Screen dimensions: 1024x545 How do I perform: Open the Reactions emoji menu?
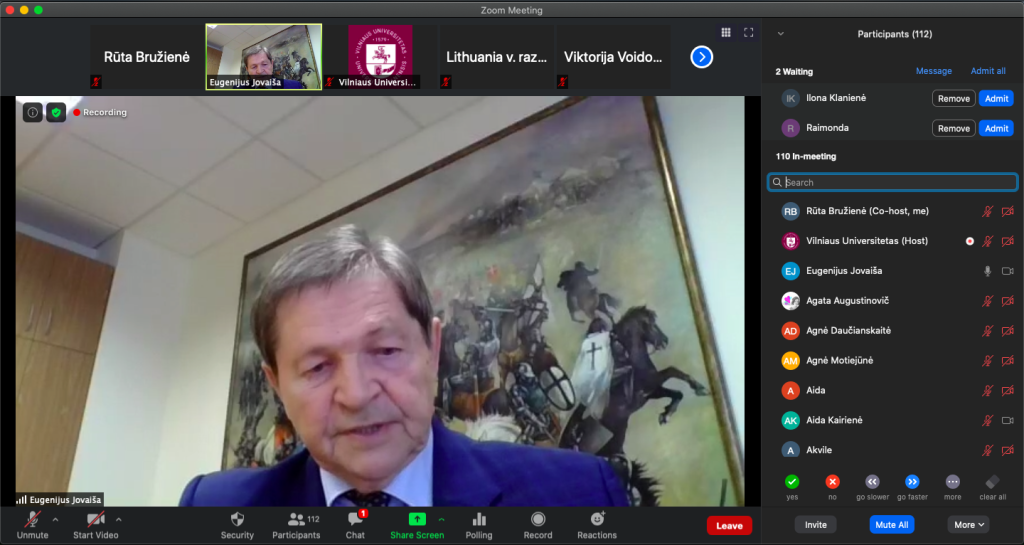pos(597,519)
